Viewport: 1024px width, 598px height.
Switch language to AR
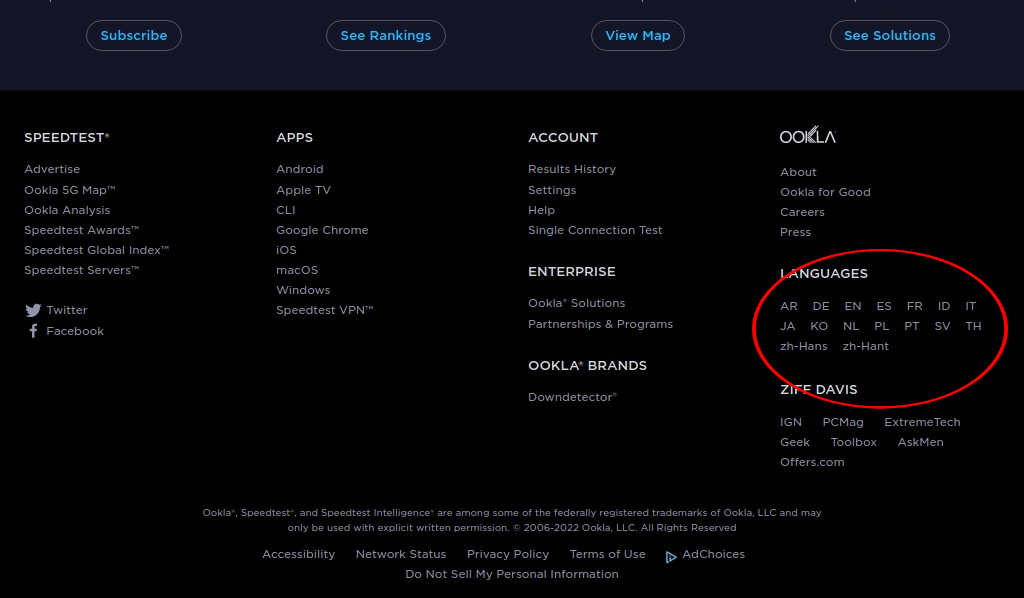tap(789, 306)
